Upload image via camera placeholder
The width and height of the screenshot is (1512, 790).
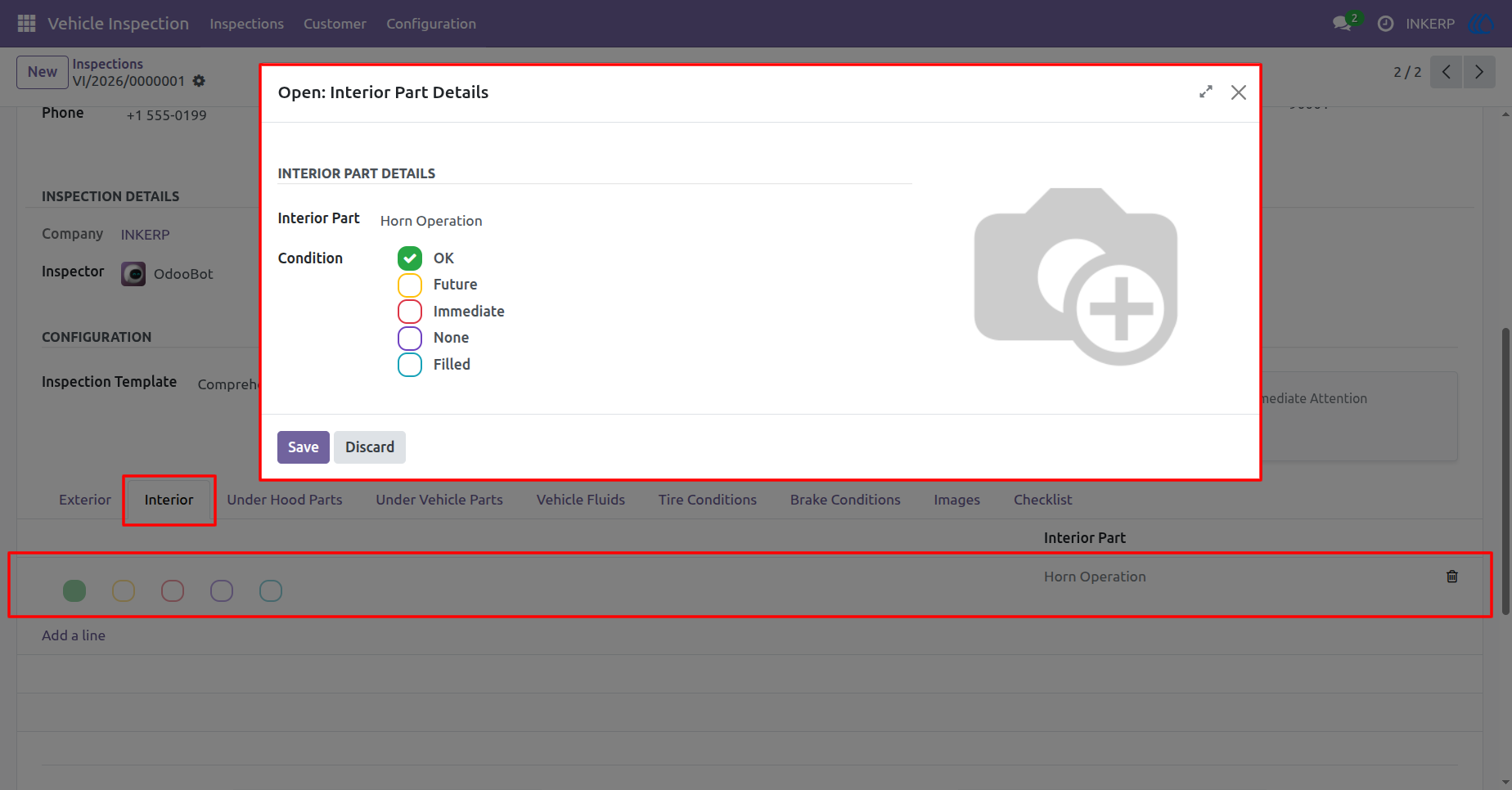click(1076, 276)
